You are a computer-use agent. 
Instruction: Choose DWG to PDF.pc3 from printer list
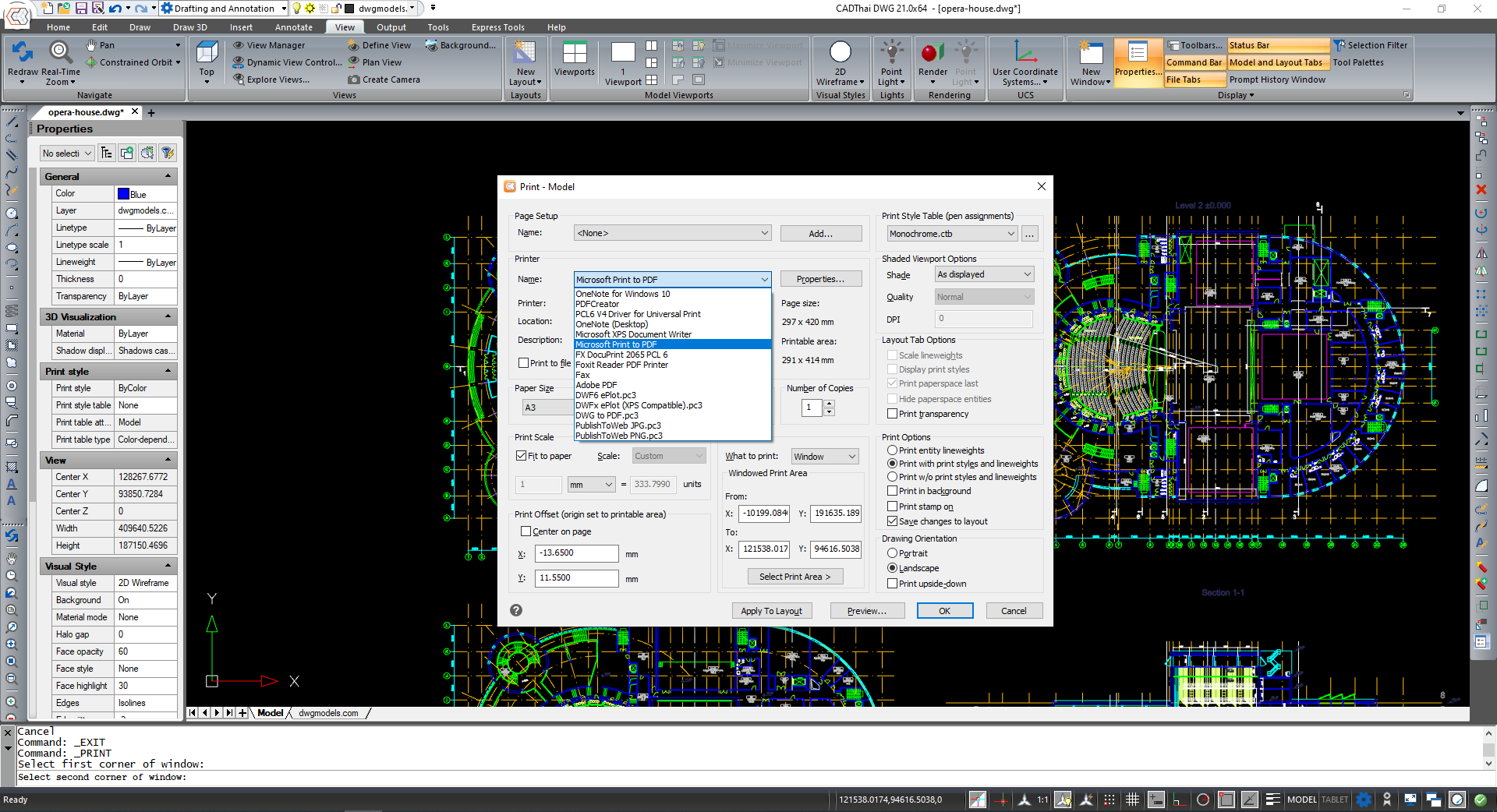click(607, 415)
